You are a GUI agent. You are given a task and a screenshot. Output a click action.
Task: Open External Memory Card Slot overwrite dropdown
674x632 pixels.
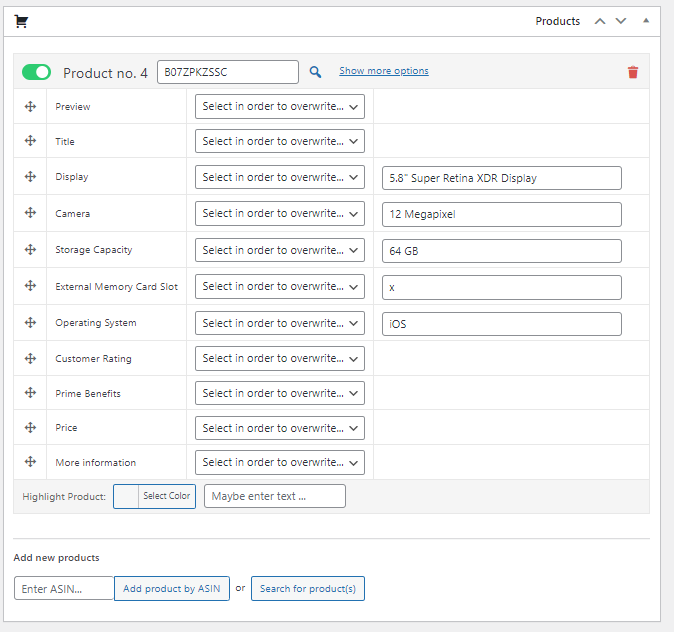[x=280, y=286]
